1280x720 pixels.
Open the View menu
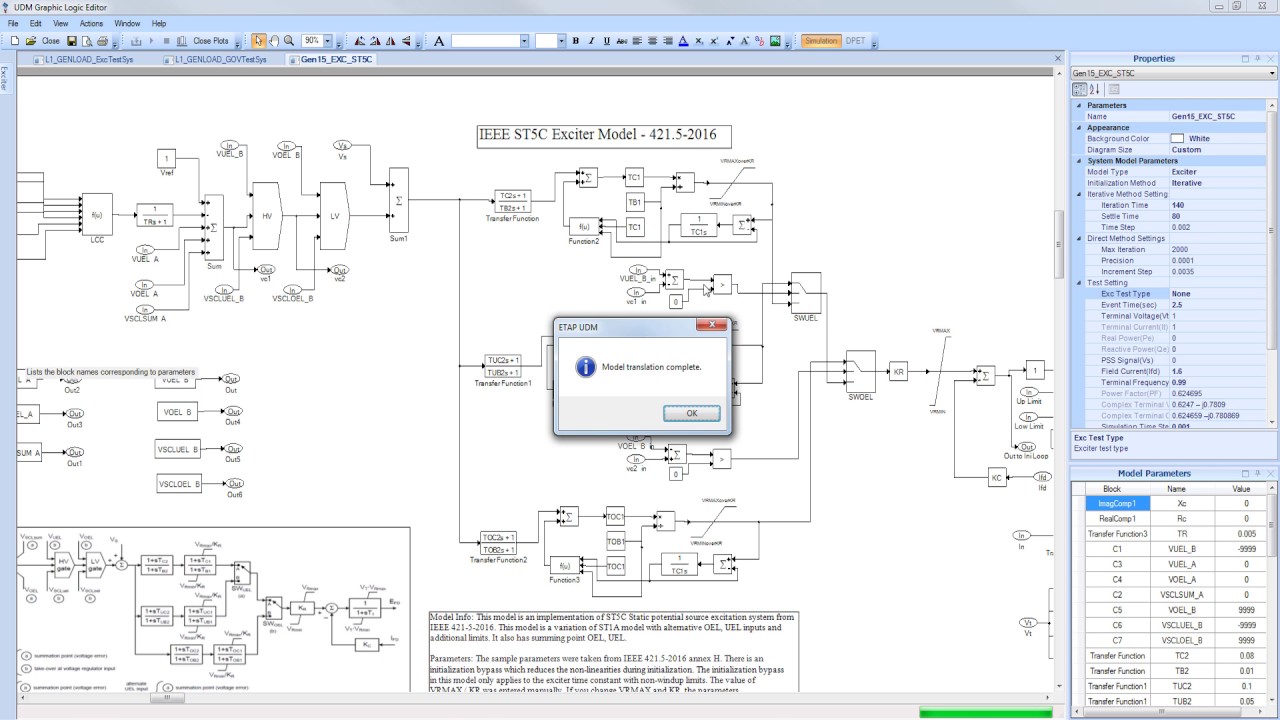61,23
